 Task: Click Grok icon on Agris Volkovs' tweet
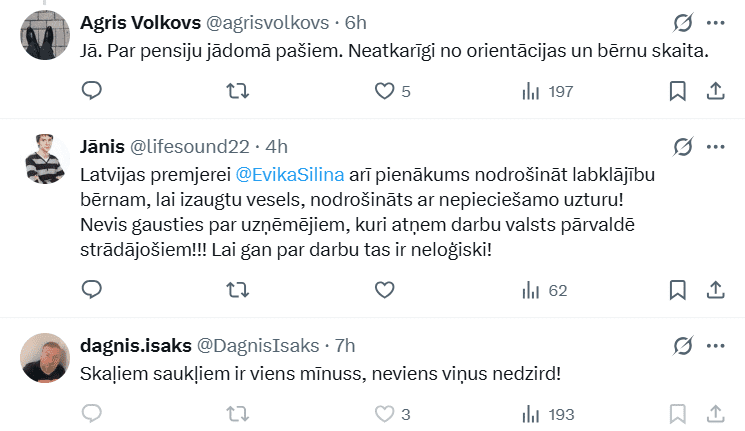click(x=684, y=22)
